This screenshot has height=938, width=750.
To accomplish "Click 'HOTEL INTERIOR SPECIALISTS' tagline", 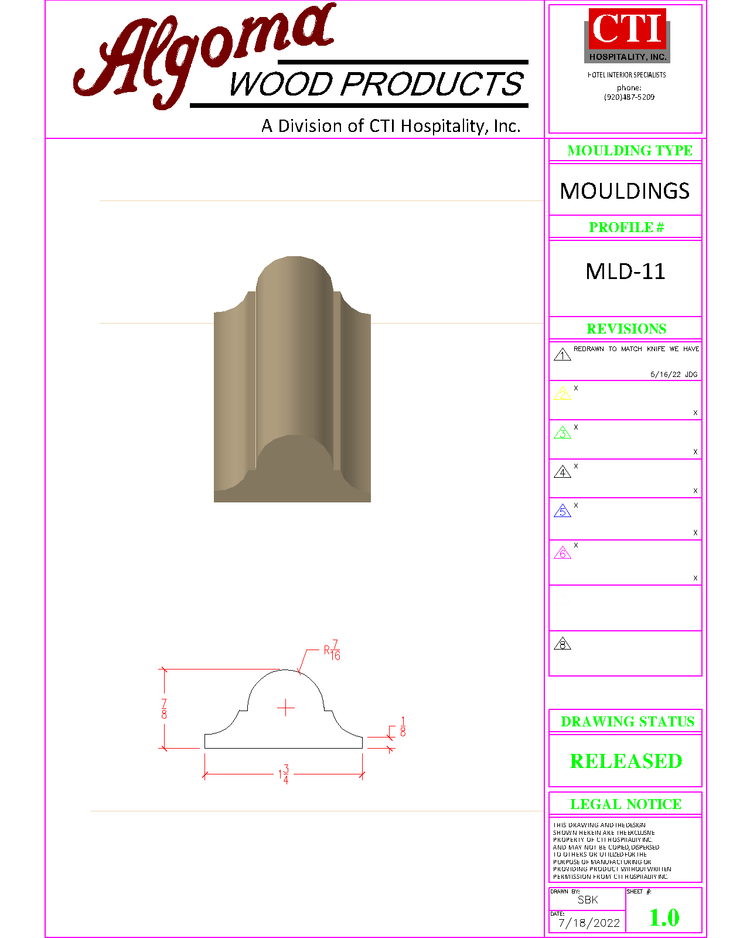I will click(626, 75).
